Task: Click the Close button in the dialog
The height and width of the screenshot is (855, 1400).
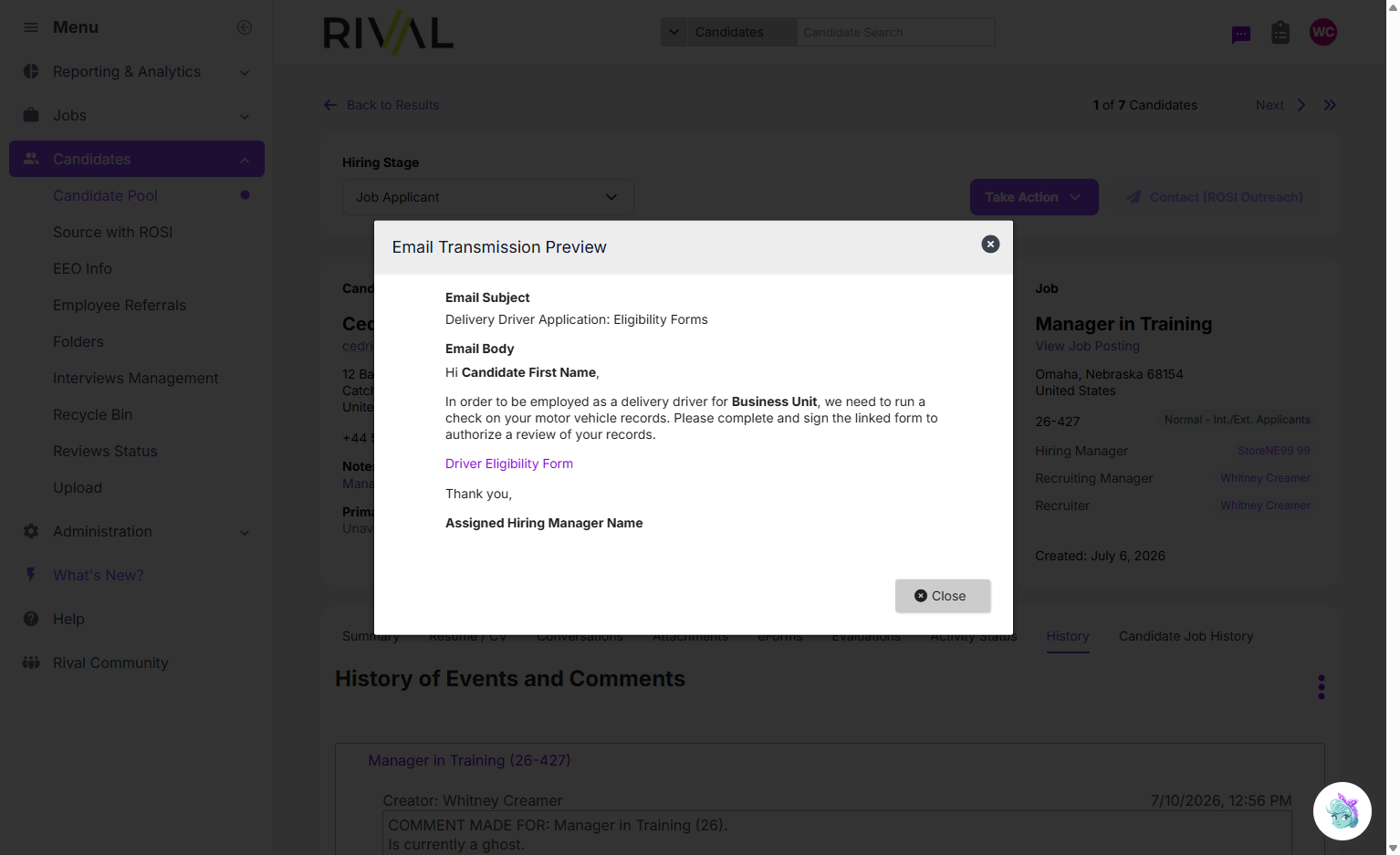Action: coord(943,596)
